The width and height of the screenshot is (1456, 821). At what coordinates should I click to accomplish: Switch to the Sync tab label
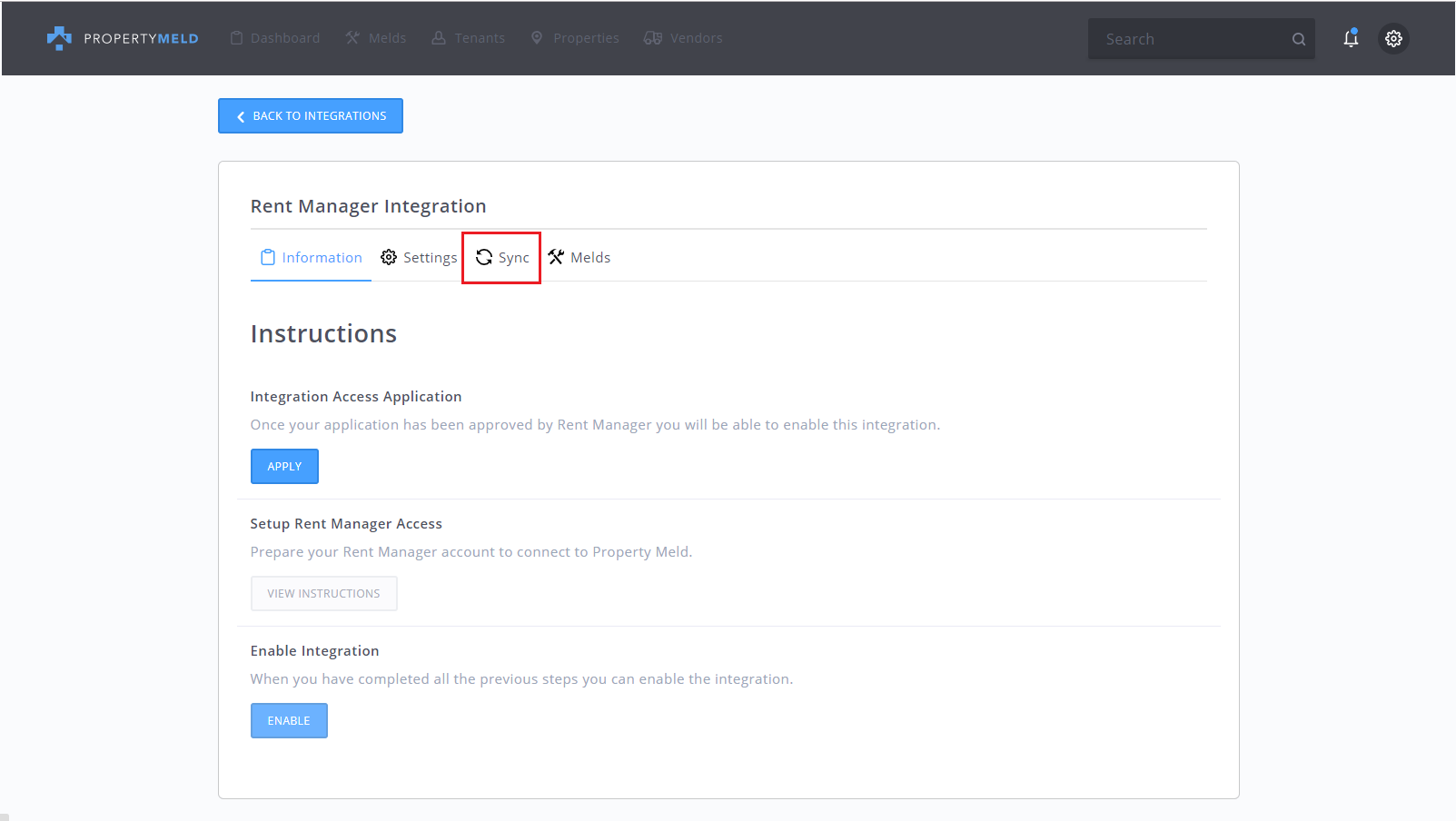[513, 258]
